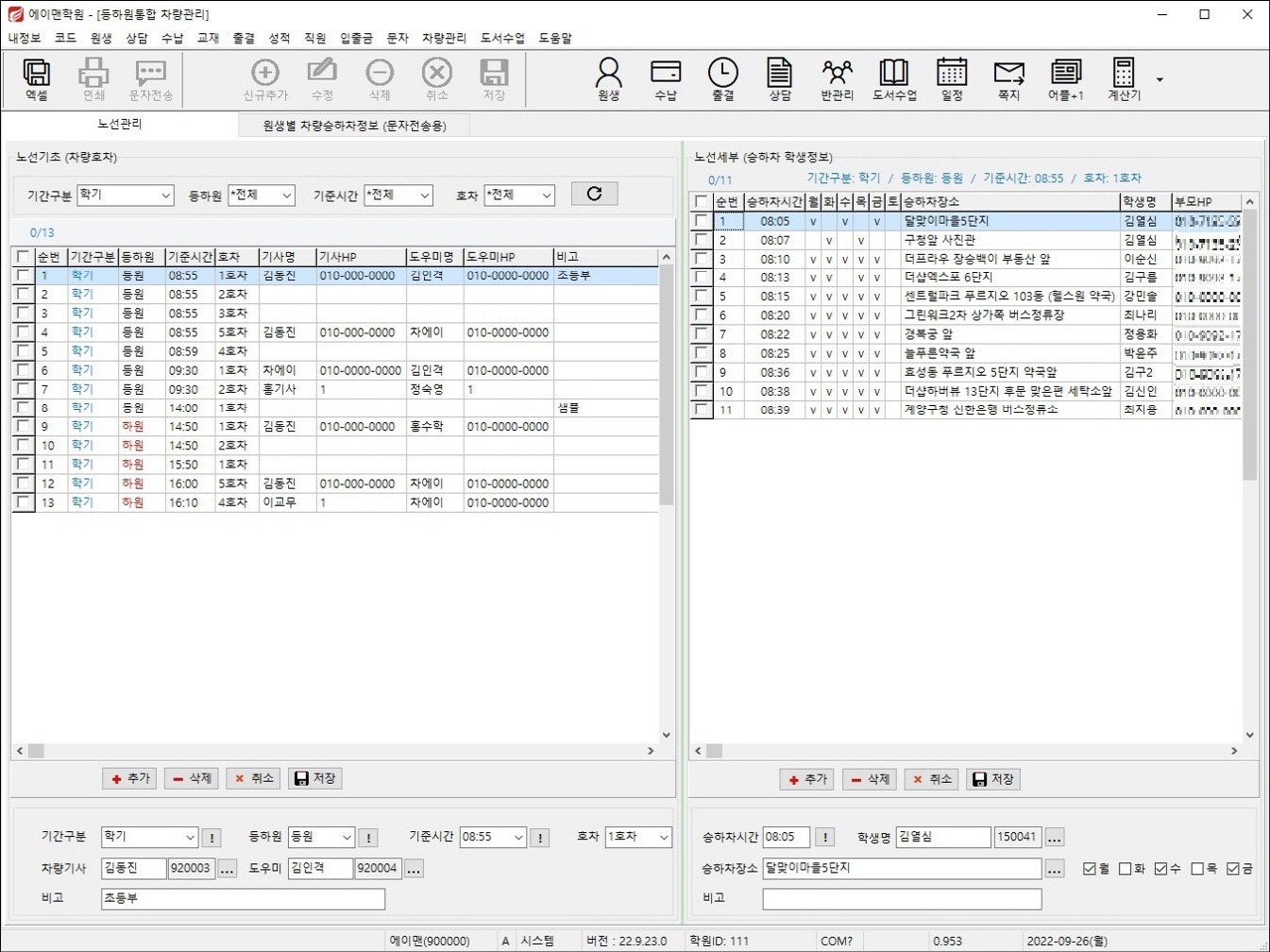The width and height of the screenshot is (1270, 952).
Task: Click the 비고 input field with 초등부
Action: [243, 898]
